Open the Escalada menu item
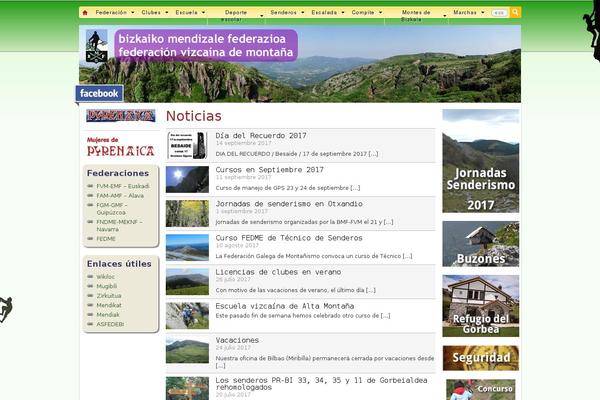 coord(324,13)
